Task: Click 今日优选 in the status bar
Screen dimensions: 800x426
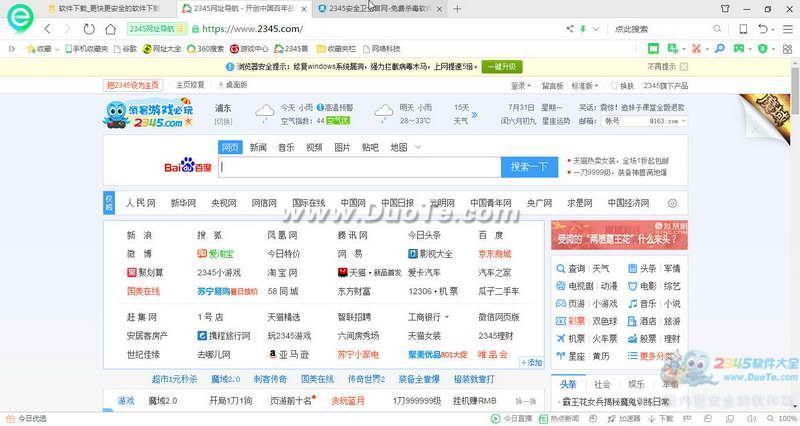Action: [27, 419]
